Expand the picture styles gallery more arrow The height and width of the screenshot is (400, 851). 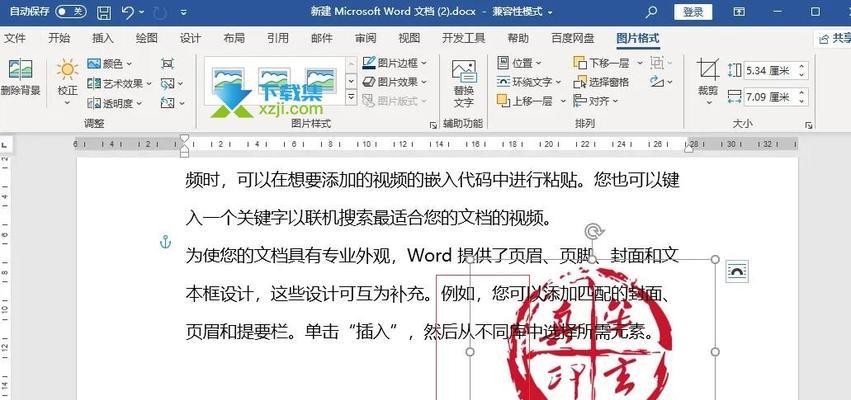pyautogui.click(x=351, y=98)
